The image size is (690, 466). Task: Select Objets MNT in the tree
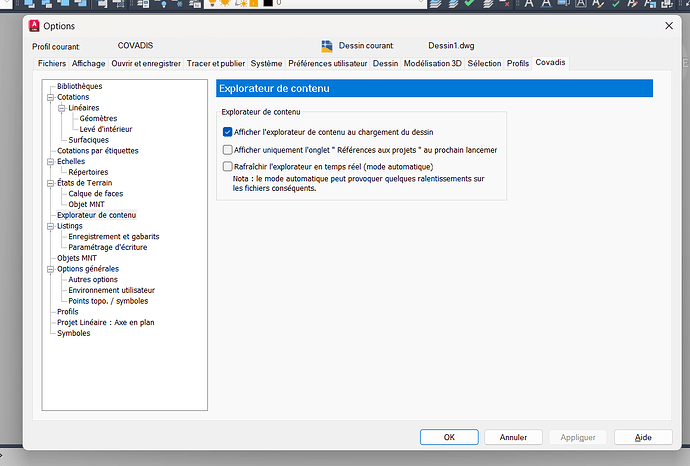[77, 258]
